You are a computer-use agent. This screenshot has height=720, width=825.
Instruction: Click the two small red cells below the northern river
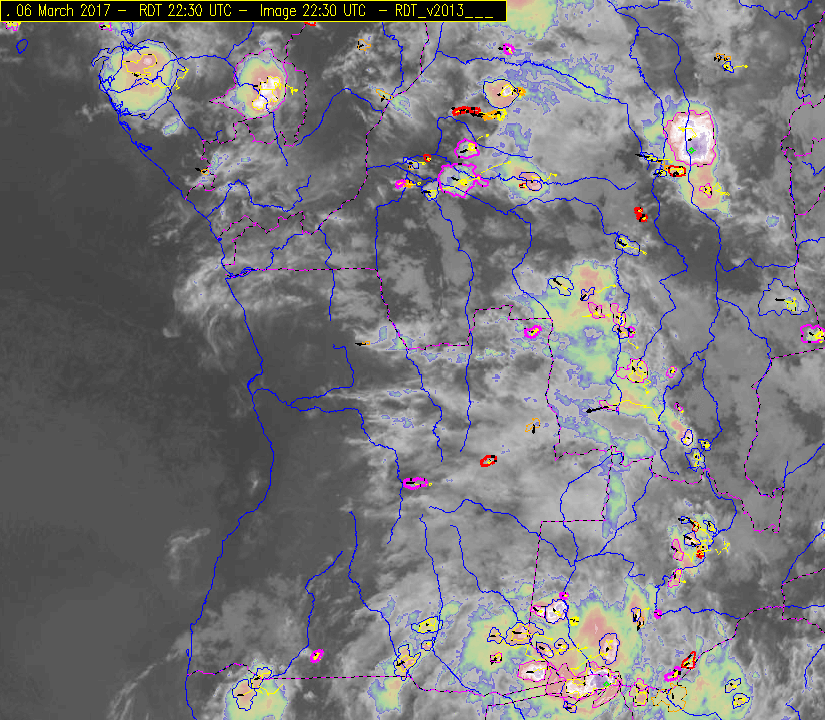tap(641, 213)
